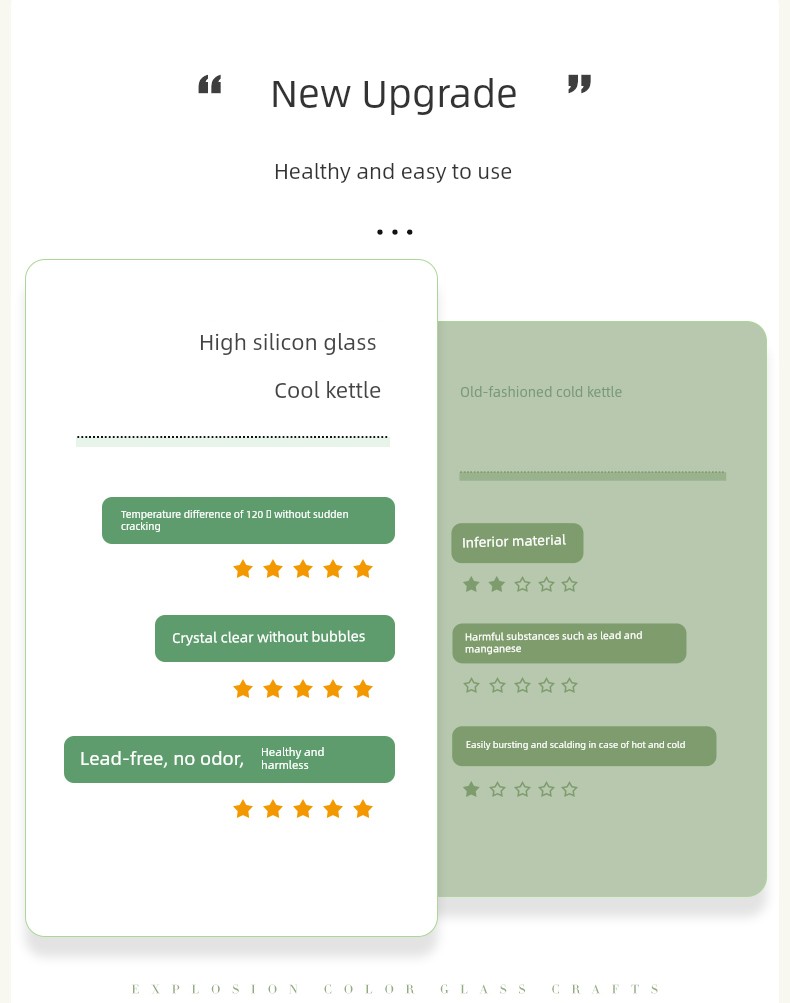Click the first orange star under Temperature difference
790x1003 pixels.
tap(243, 569)
